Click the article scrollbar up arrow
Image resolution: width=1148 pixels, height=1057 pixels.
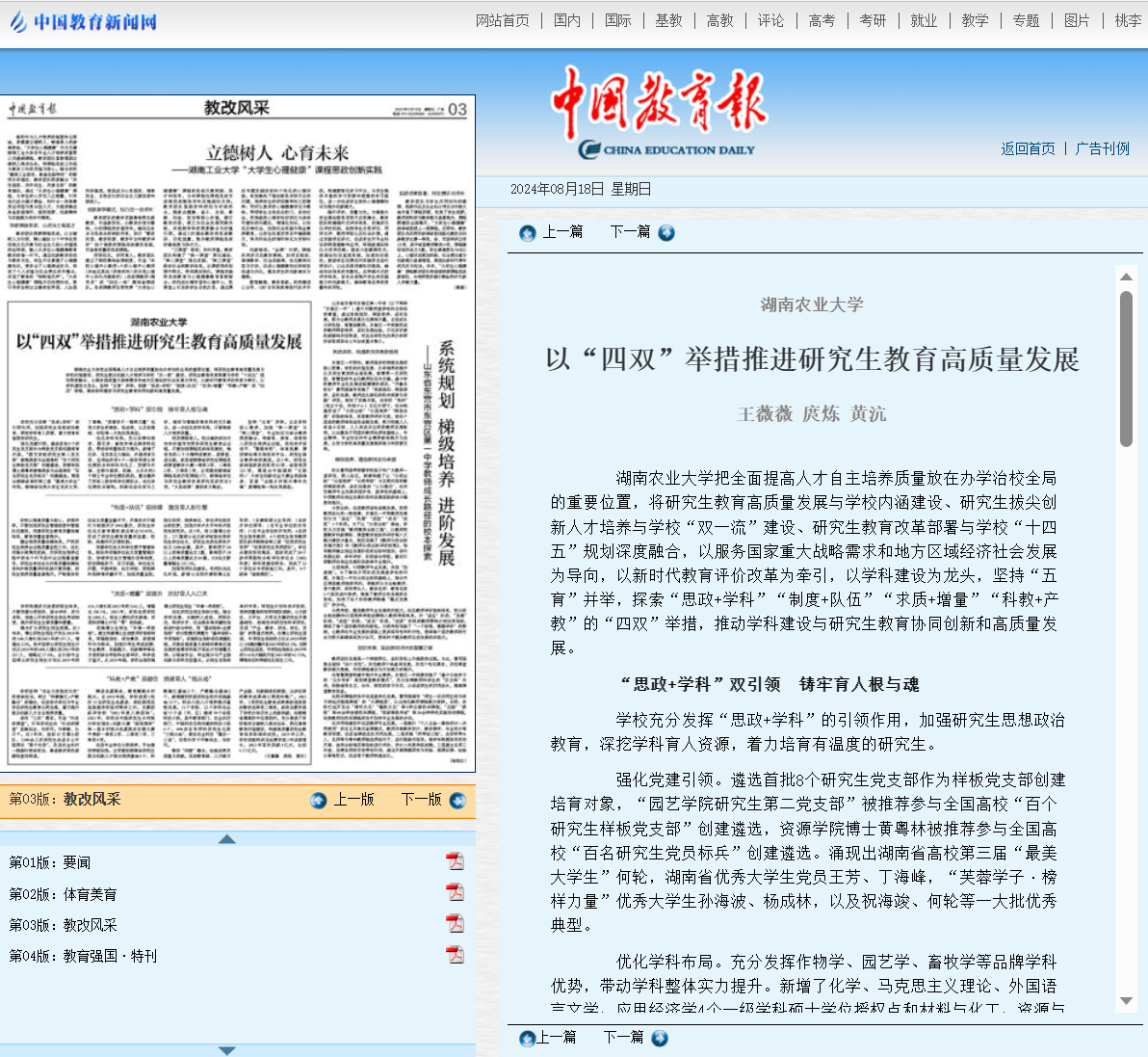1126,277
